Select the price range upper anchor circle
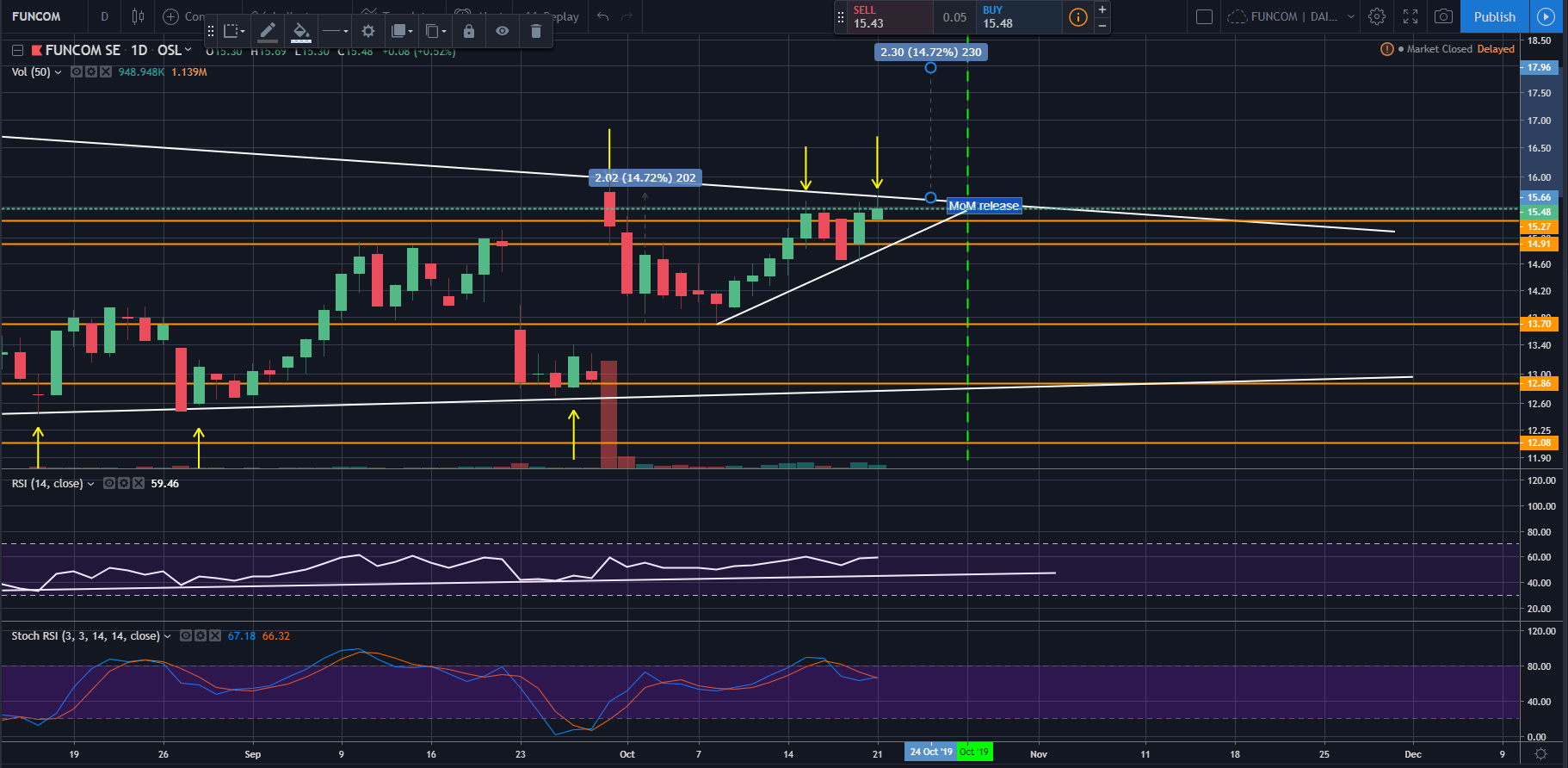 930,68
